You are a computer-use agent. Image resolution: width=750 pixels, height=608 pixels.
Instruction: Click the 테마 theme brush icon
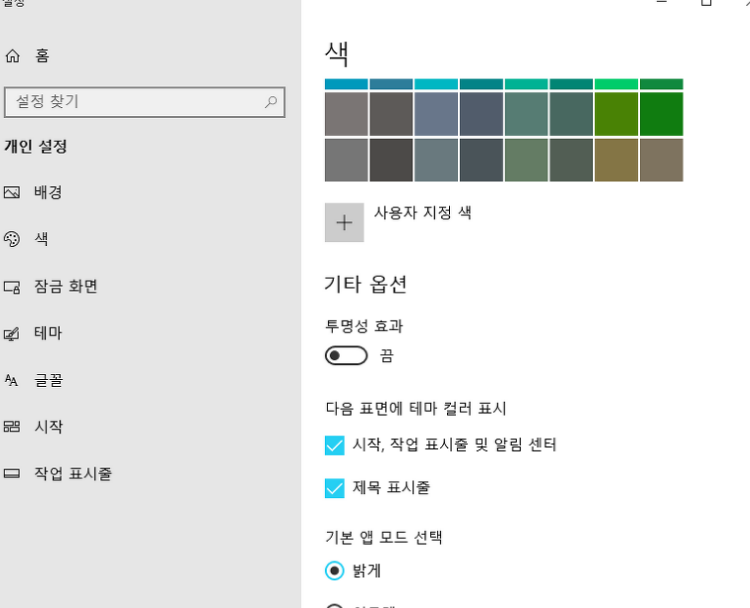click(12, 333)
